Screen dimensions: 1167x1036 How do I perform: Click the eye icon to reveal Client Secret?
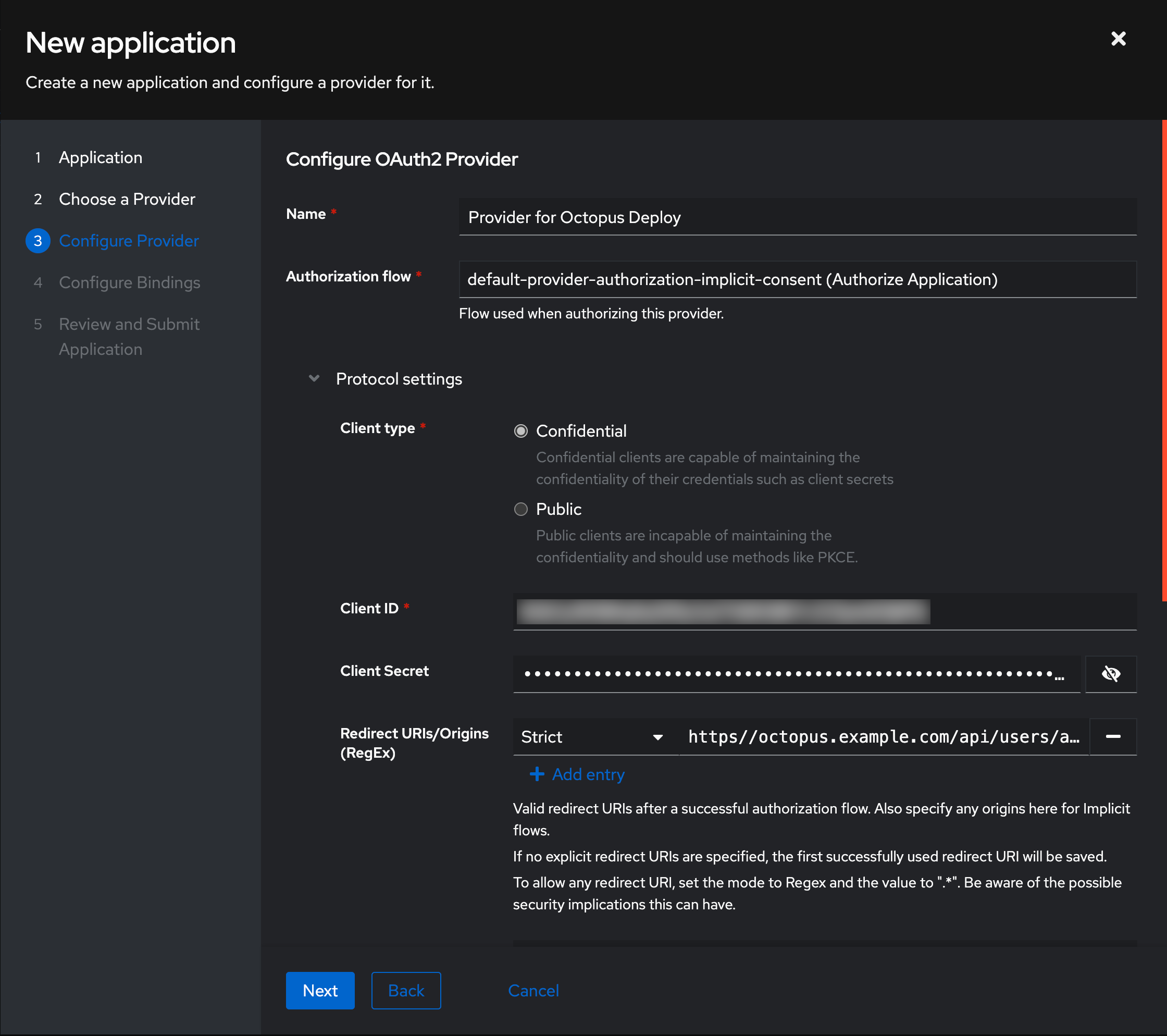1111,674
